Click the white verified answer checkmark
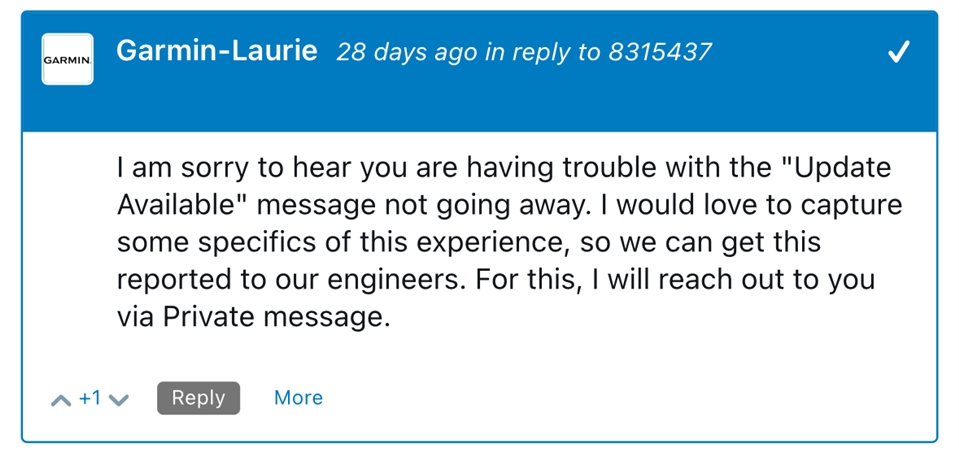Screen dimensions: 959x456 899,53
